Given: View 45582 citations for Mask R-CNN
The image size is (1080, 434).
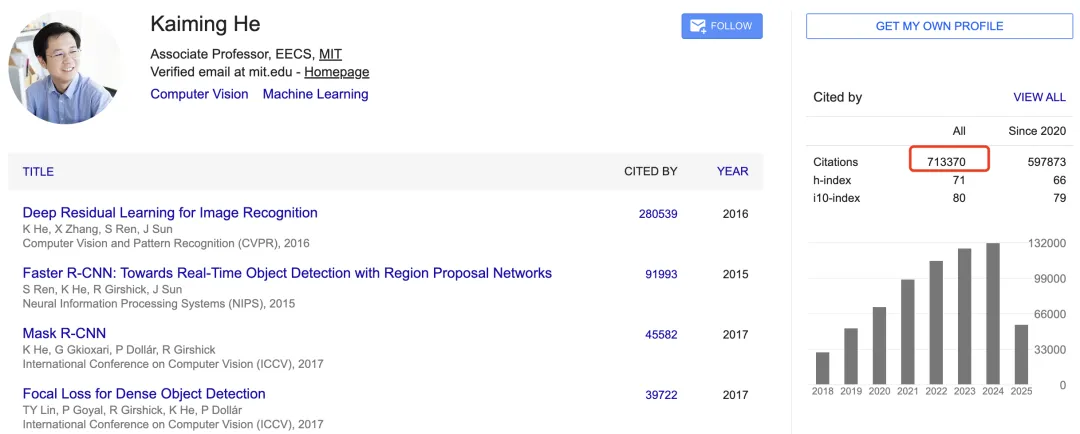Looking at the screenshot, I should click(661, 335).
